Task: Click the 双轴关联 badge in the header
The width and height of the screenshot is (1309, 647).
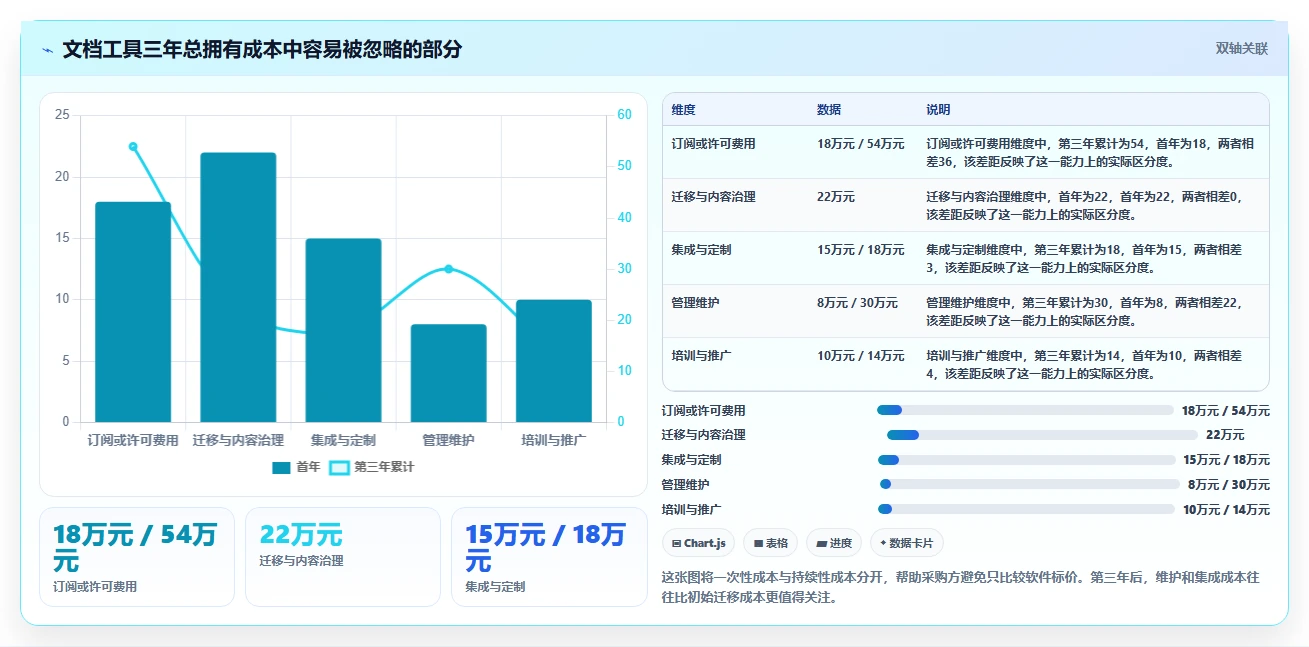Action: [1241, 49]
